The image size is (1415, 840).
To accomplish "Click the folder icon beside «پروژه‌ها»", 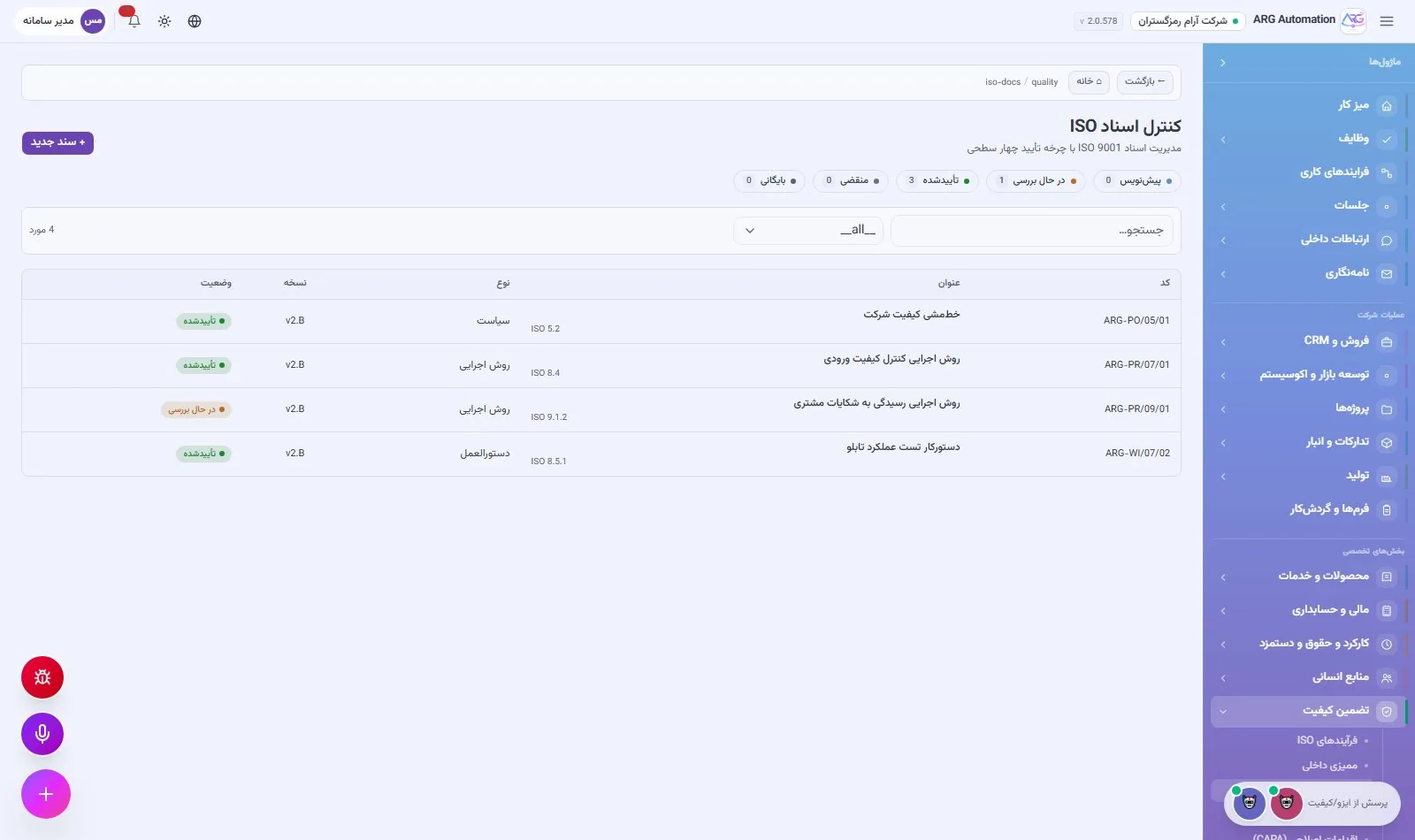I will point(1387,409).
